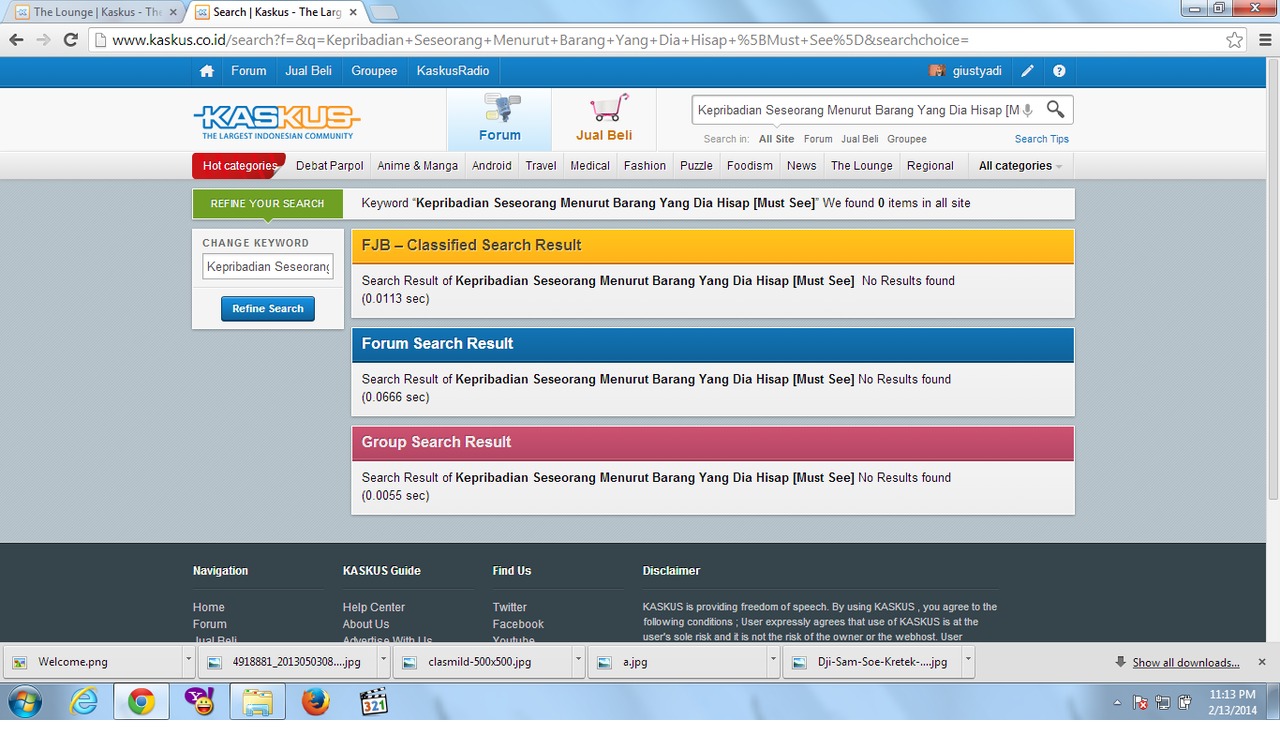Click the microphone voice search icon

[1028, 110]
